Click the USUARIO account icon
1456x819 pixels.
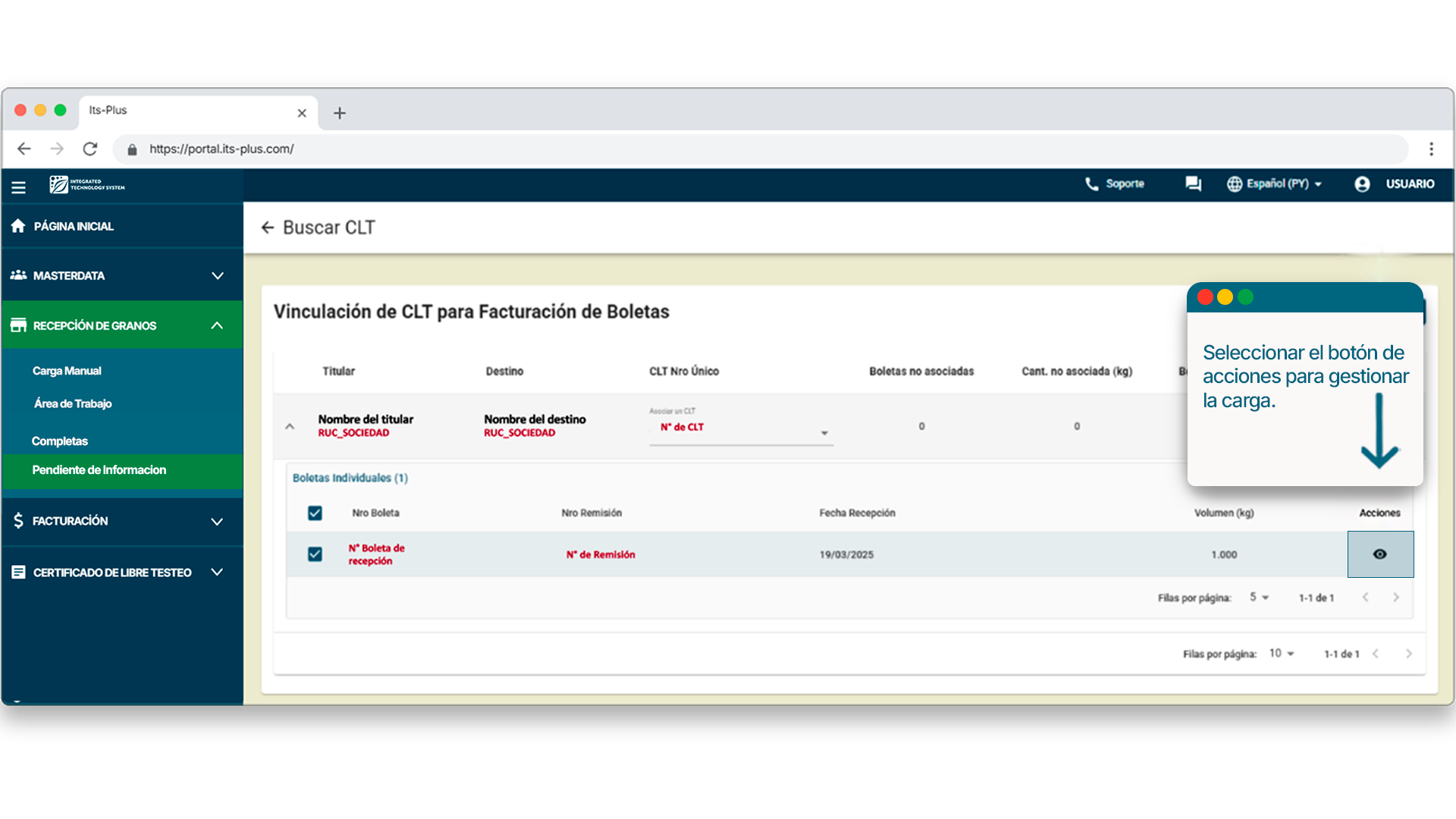(x=1362, y=184)
